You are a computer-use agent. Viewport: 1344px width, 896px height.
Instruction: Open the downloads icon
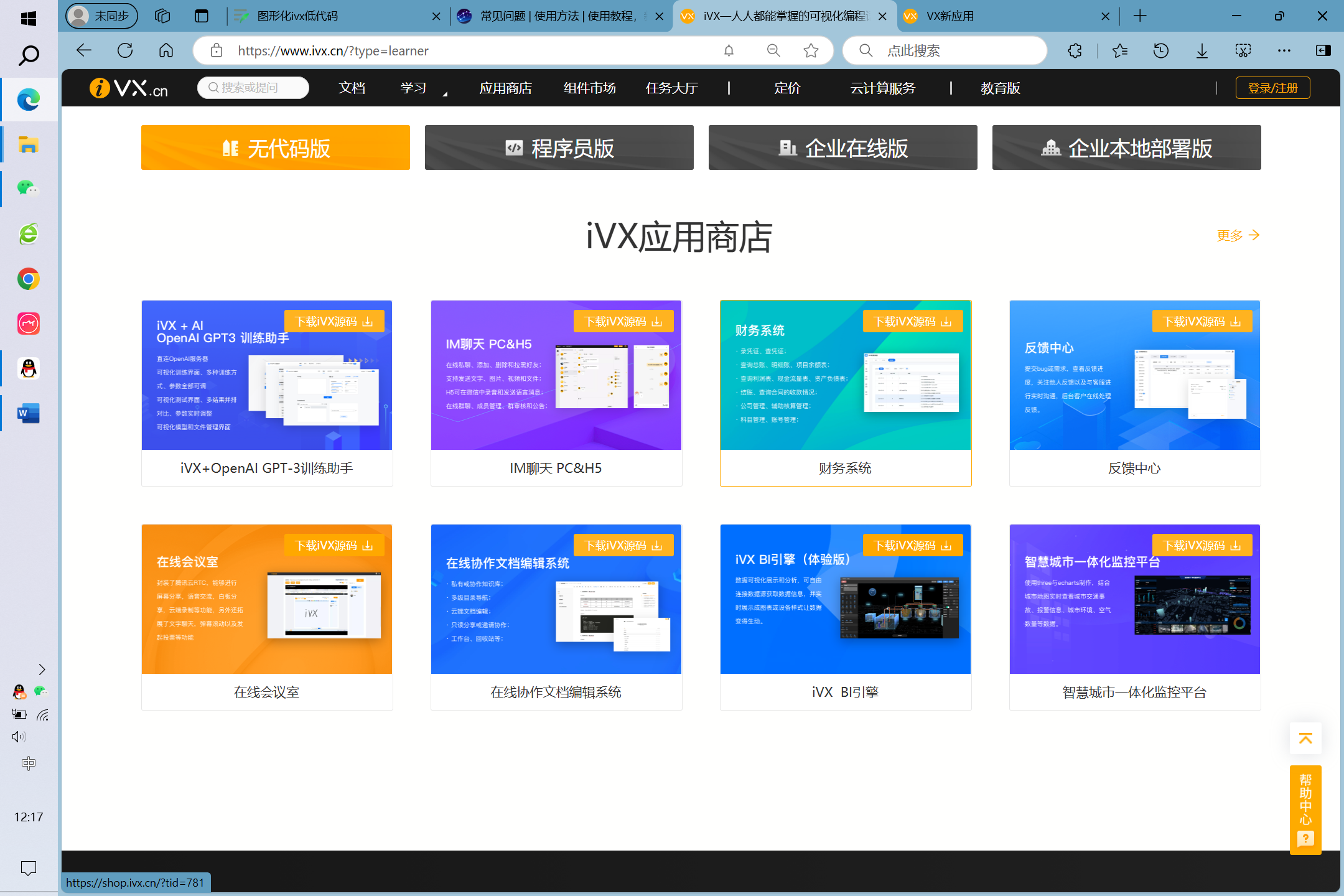(x=1202, y=50)
